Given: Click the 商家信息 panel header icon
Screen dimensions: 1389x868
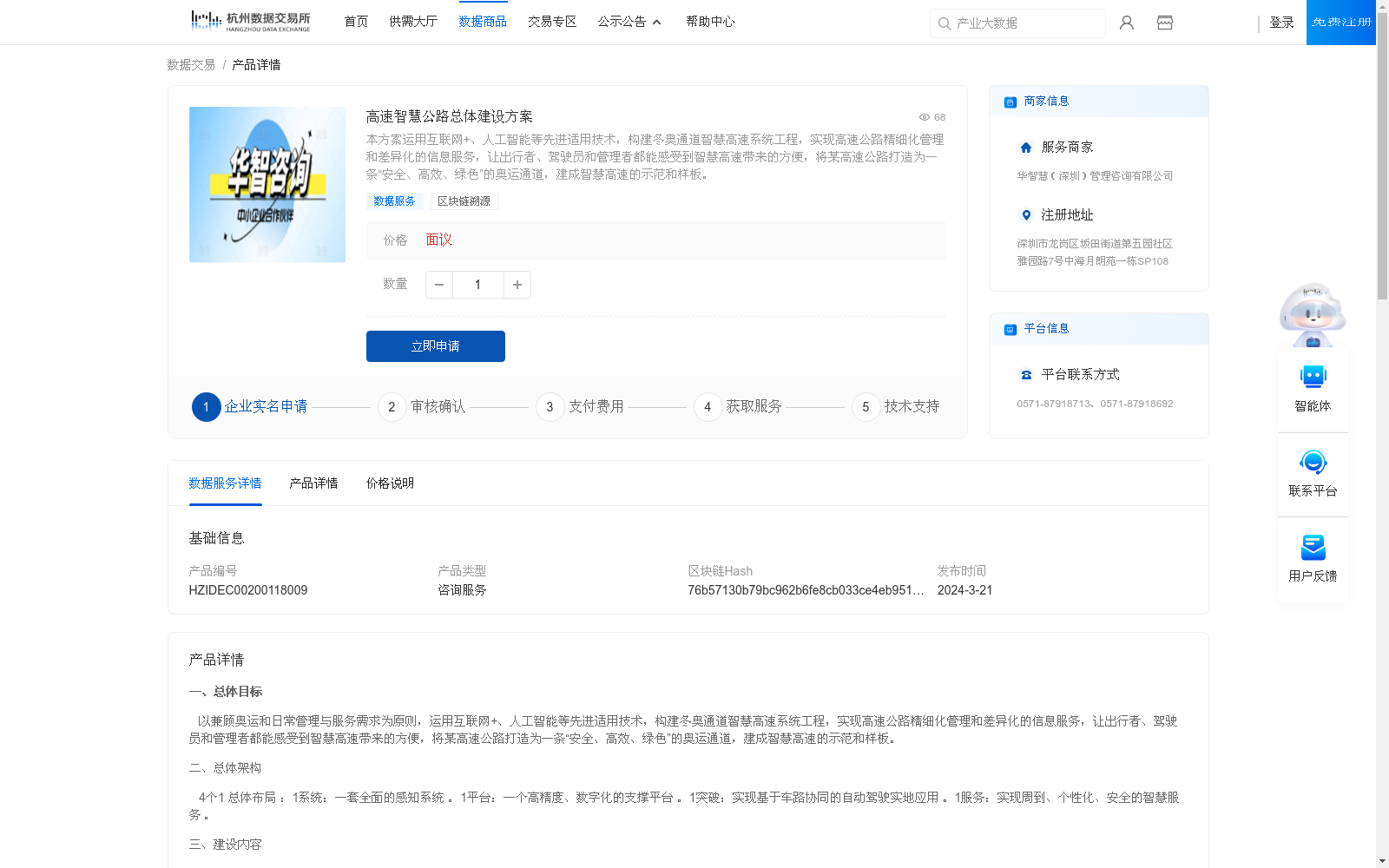Looking at the screenshot, I should (1010, 102).
